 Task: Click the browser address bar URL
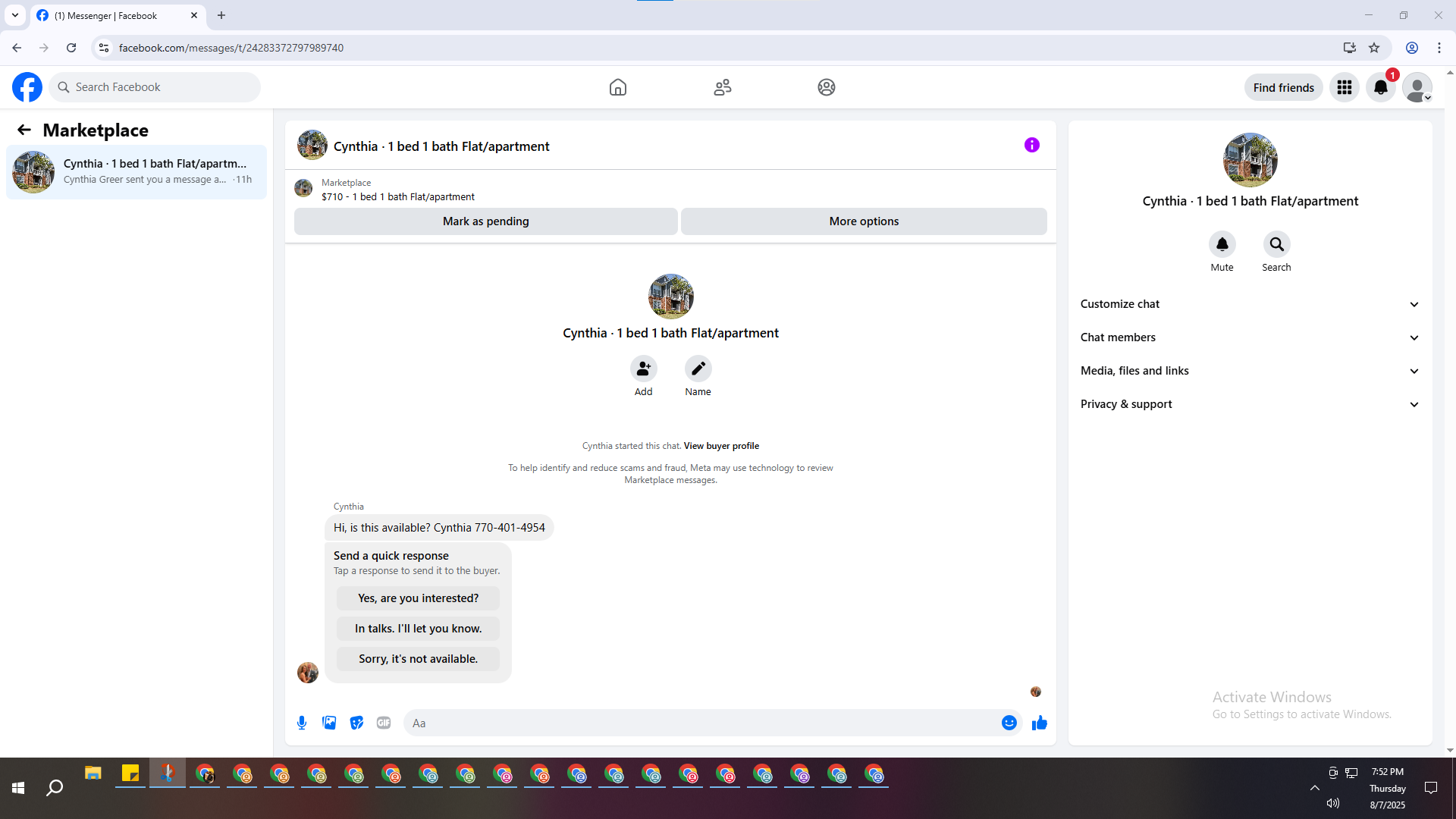point(231,48)
